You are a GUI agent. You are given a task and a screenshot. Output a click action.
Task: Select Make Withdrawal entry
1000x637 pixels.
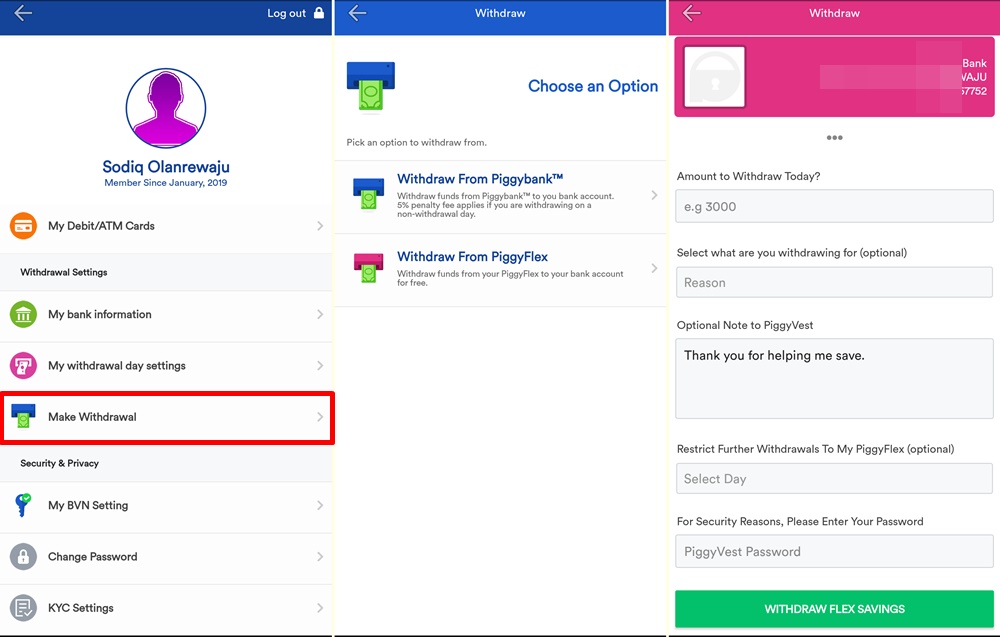(167, 417)
